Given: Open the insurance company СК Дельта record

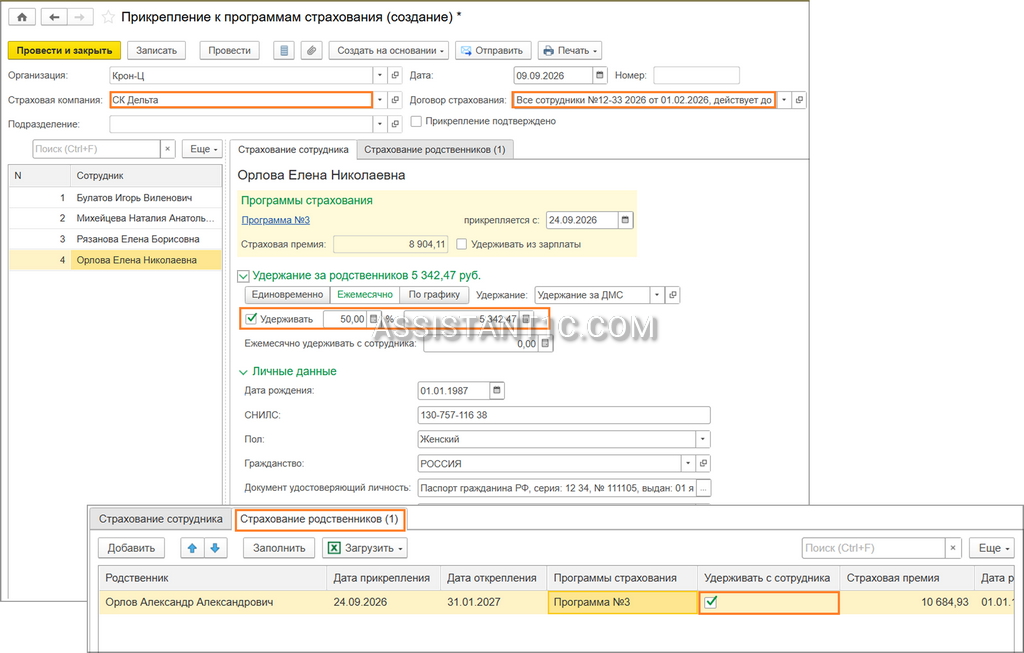Looking at the screenshot, I should pyautogui.click(x=395, y=100).
